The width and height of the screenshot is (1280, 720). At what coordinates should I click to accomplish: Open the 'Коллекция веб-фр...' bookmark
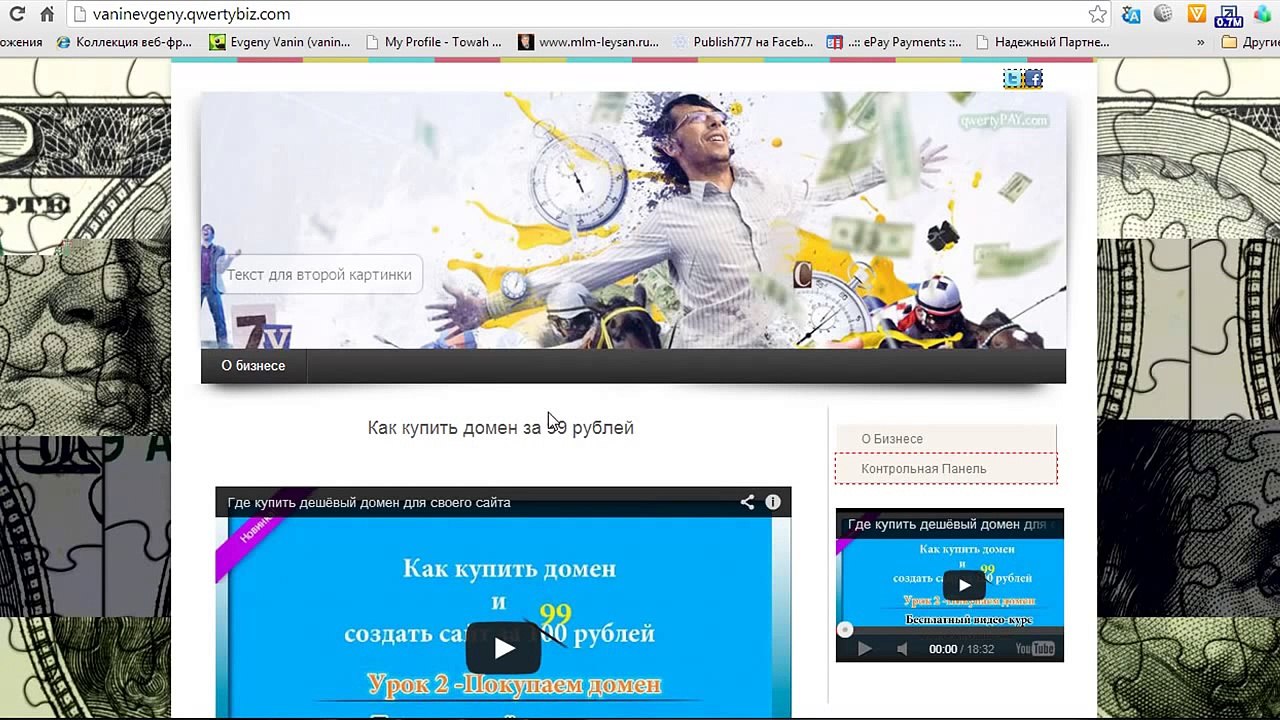pos(124,42)
